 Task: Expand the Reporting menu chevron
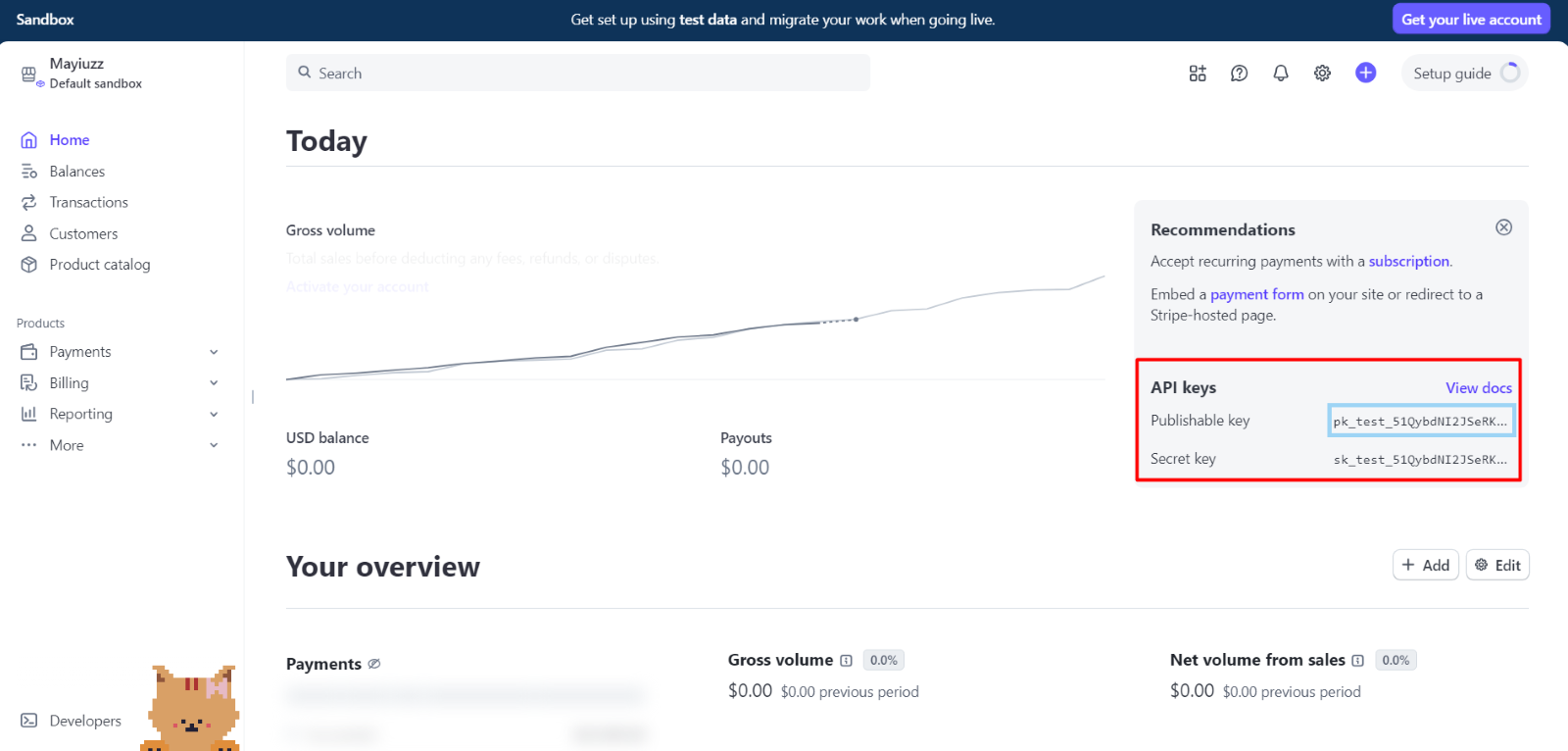pos(214,415)
